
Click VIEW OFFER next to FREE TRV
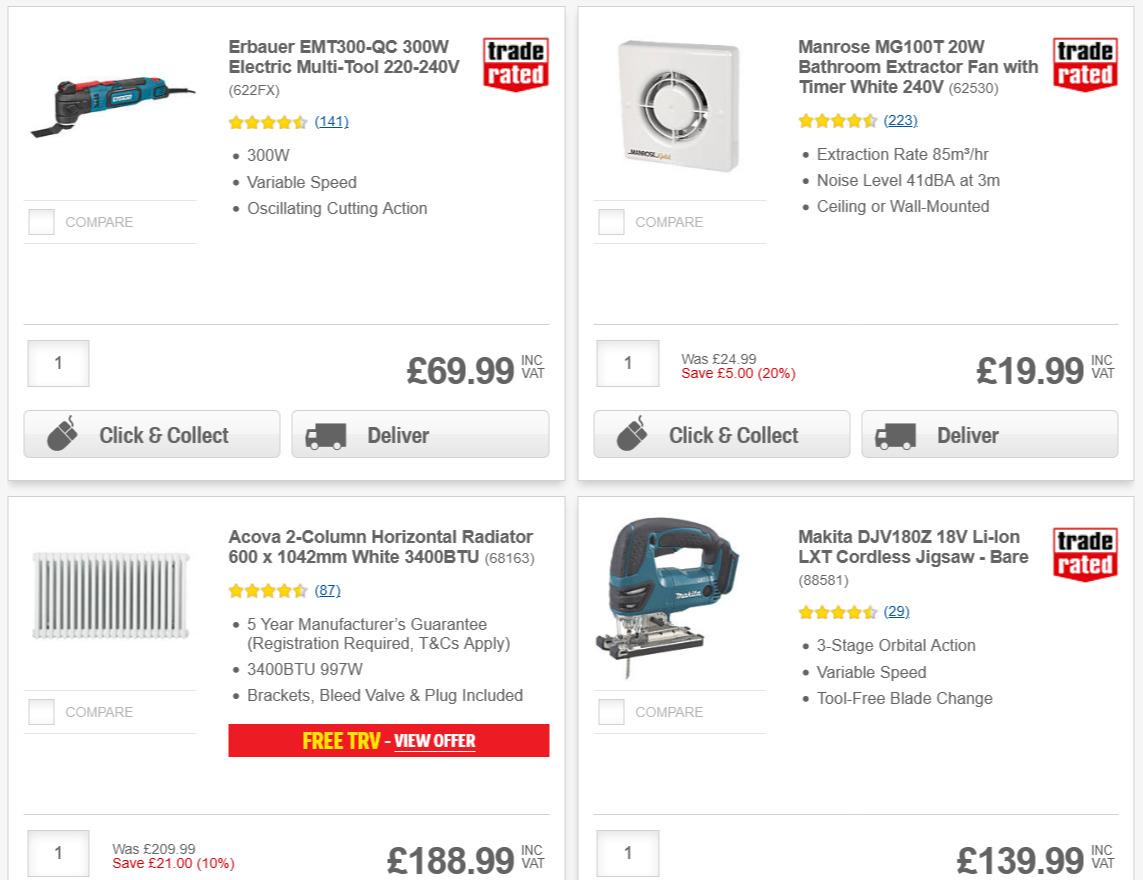[x=437, y=740]
